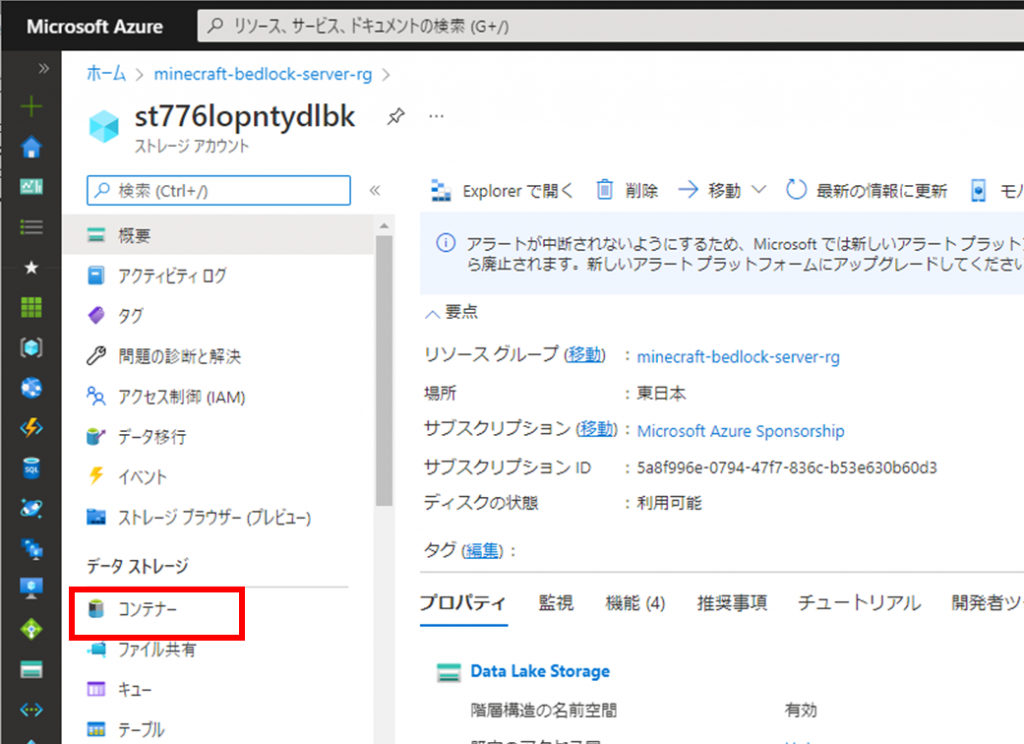Switch to the チュートリアル tab
The image size is (1024, 744).
pos(859,603)
